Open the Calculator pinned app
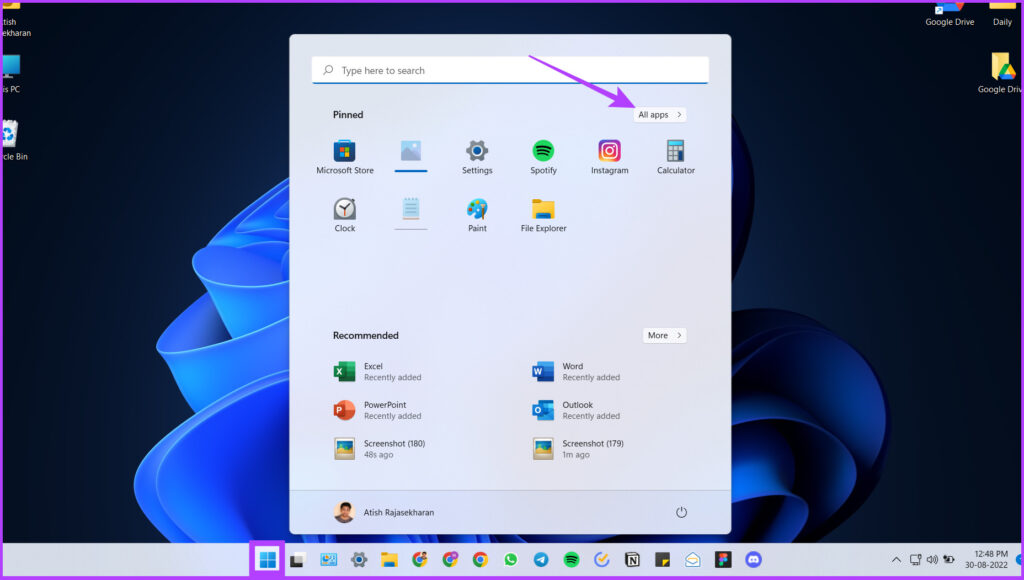1024x580 pixels. coord(675,156)
